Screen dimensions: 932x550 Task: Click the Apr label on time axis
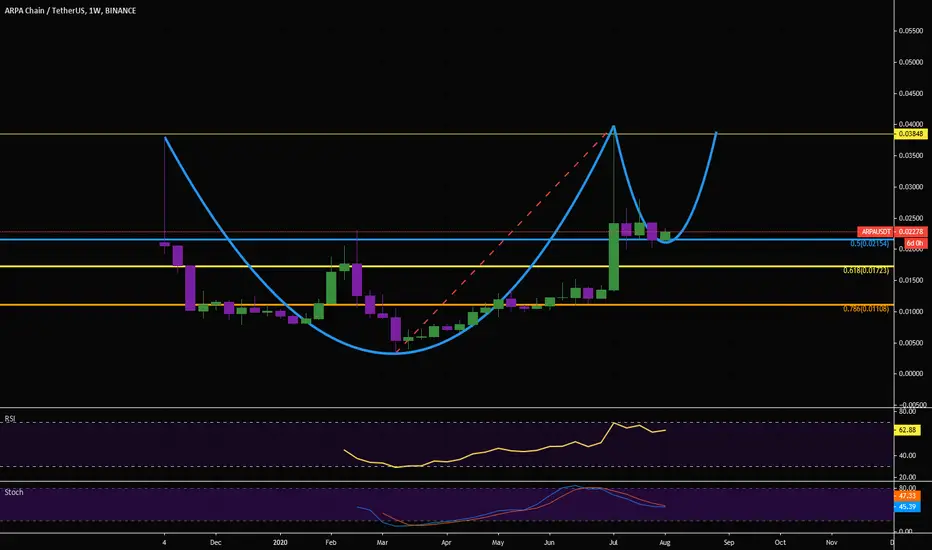(446, 542)
